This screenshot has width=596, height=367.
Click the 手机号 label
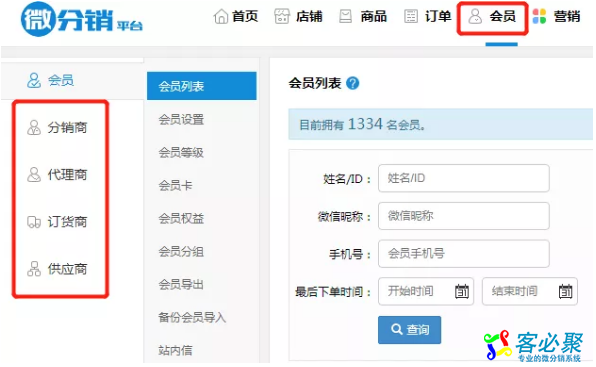click(350, 254)
